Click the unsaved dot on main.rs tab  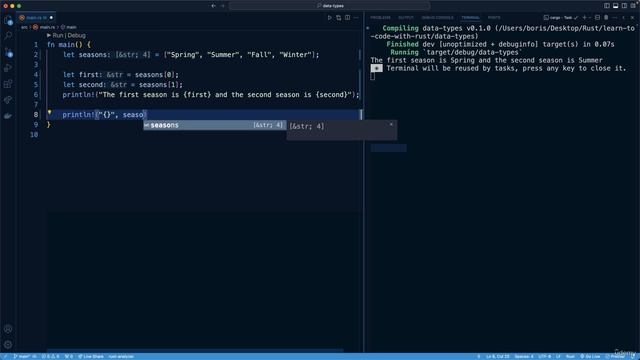tap(51, 18)
